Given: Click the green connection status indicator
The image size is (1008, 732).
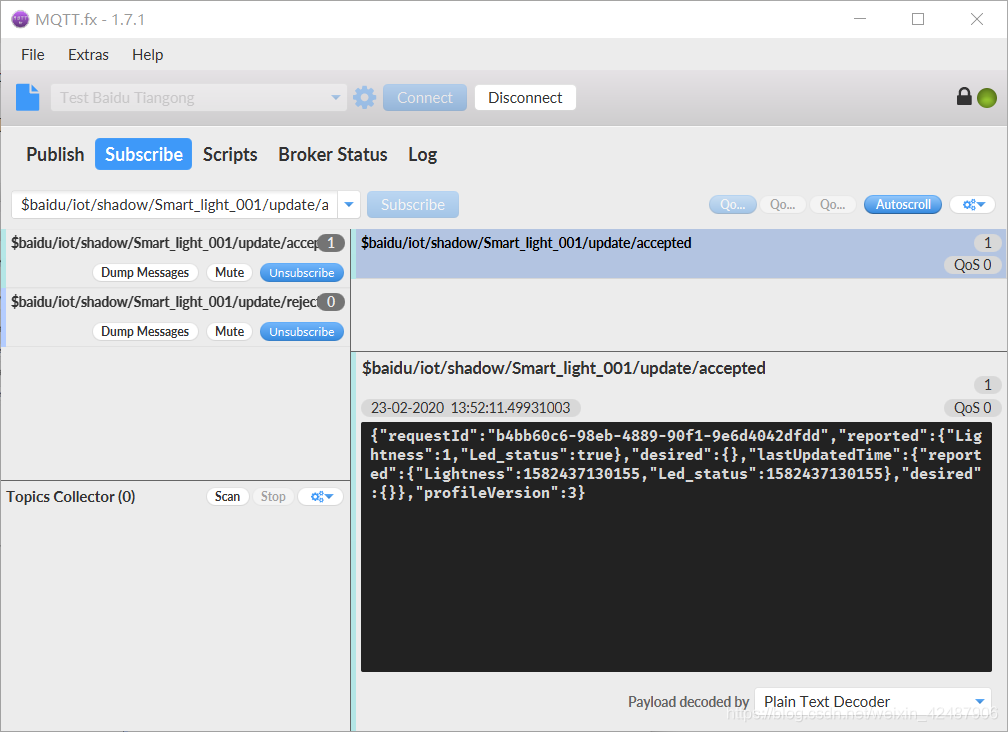Looking at the screenshot, I should click(x=987, y=98).
